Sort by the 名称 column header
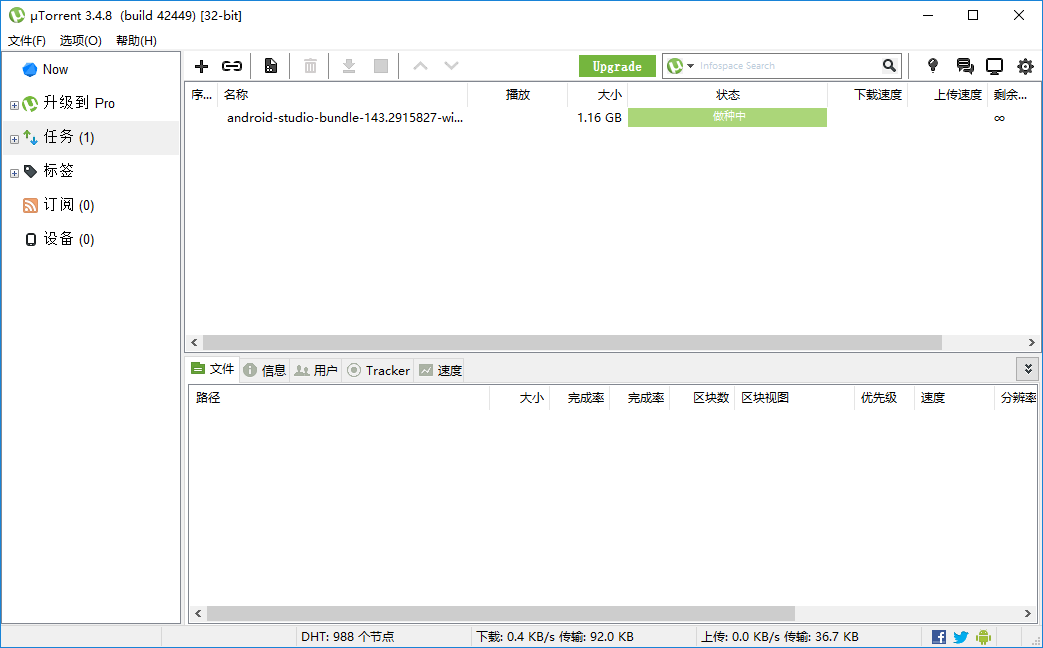Image resolution: width=1043 pixels, height=648 pixels. point(342,94)
